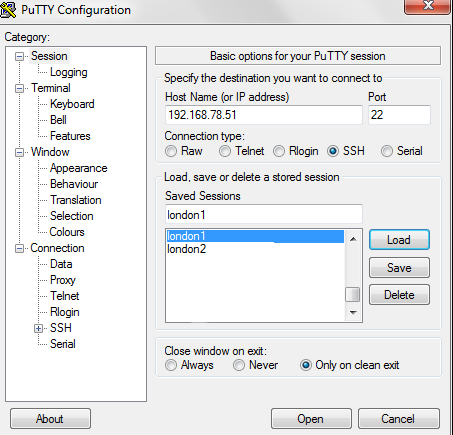Click the sessions list scroll-up arrow
This screenshot has height=435, width=453.
(x=353, y=239)
